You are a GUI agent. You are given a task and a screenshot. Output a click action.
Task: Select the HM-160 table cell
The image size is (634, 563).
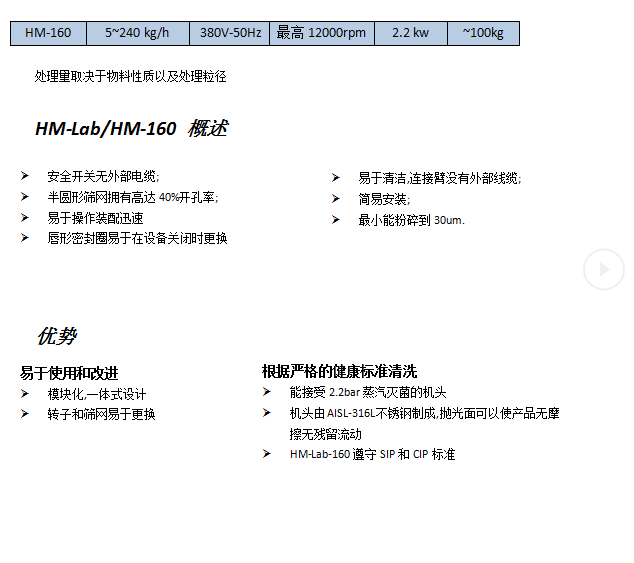[x=48, y=33]
